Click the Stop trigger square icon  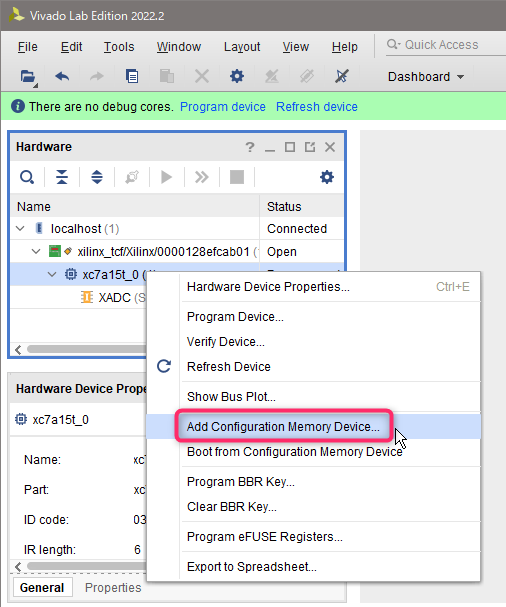[237, 177]
